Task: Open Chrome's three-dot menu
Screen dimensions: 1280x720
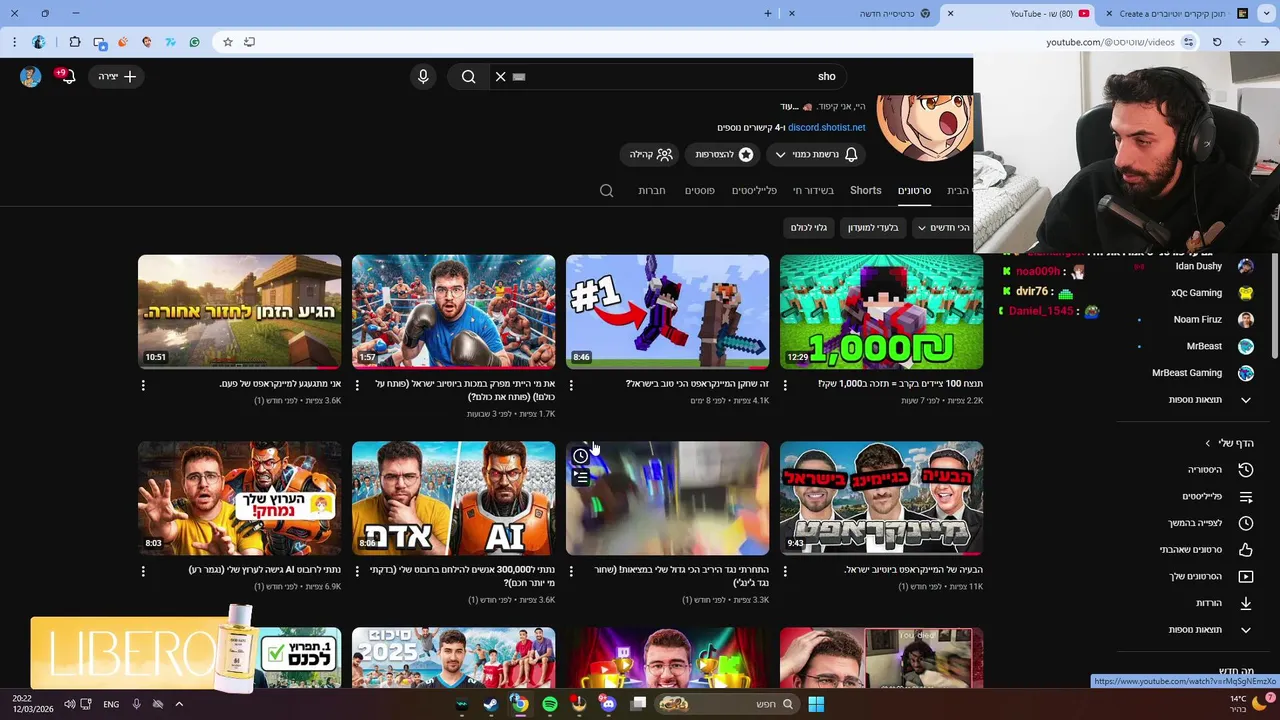Action: (14, 42)
